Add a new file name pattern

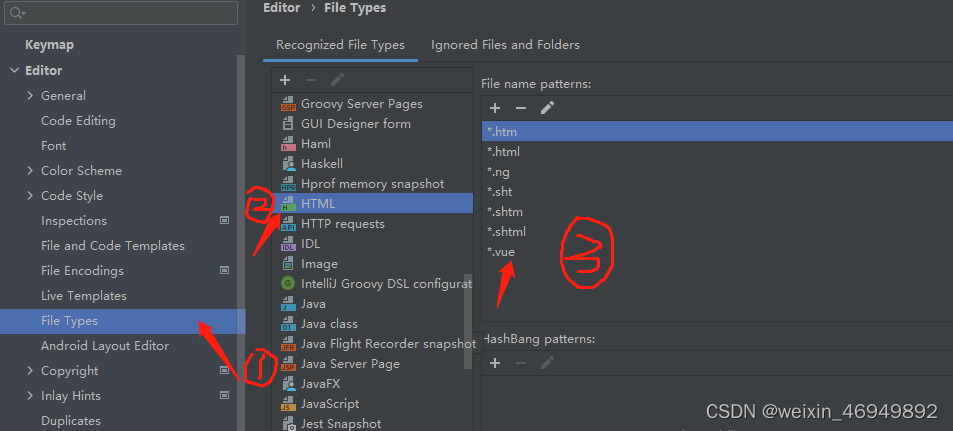pyautogui.click(x=495, y=108)
